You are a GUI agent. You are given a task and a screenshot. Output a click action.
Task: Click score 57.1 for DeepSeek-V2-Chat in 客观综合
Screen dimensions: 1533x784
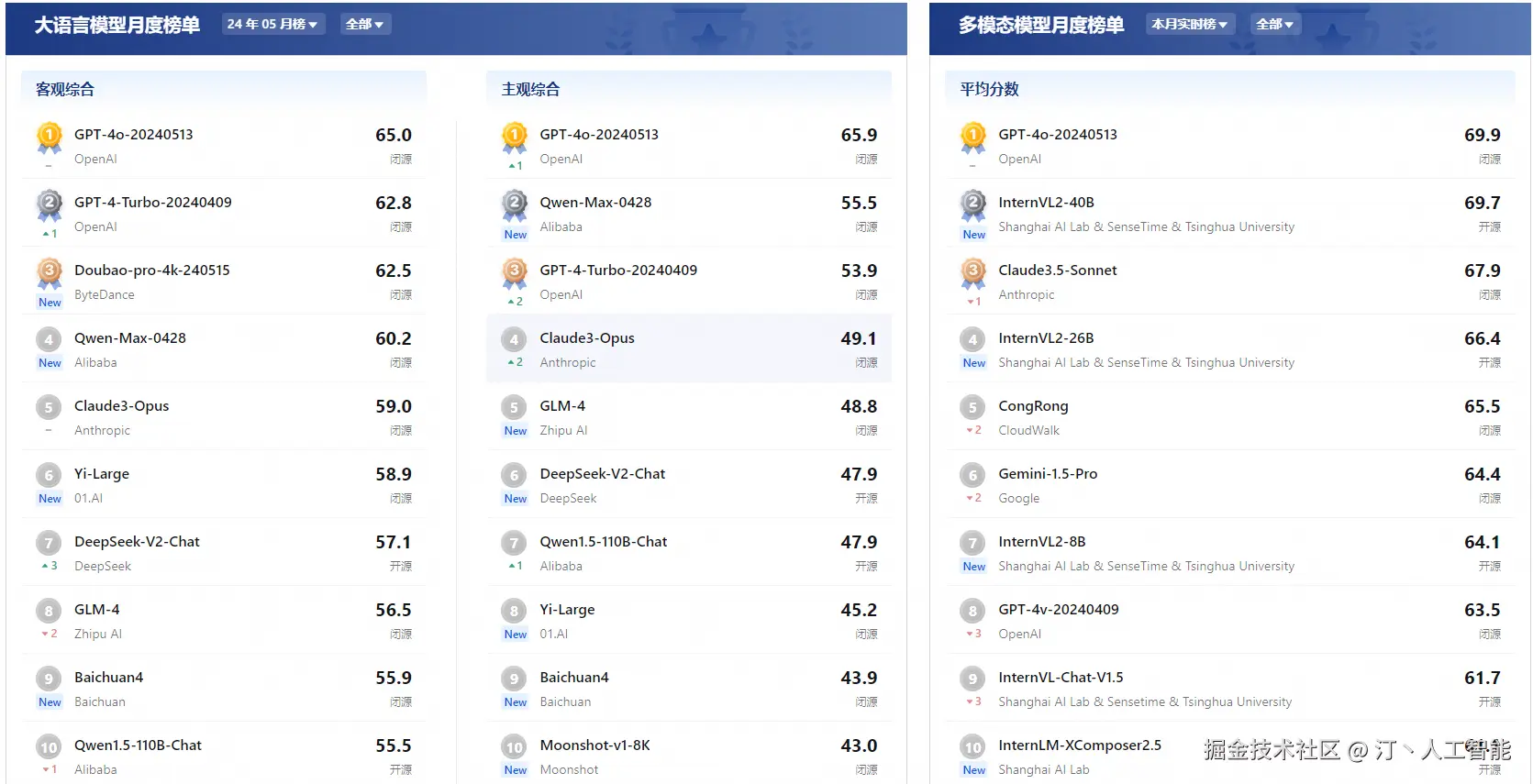point(394,543)
